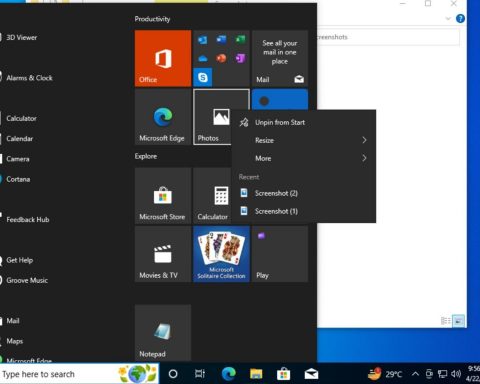Open Feedback Hub from app list

pyautogui.click(x=28, y=220)
